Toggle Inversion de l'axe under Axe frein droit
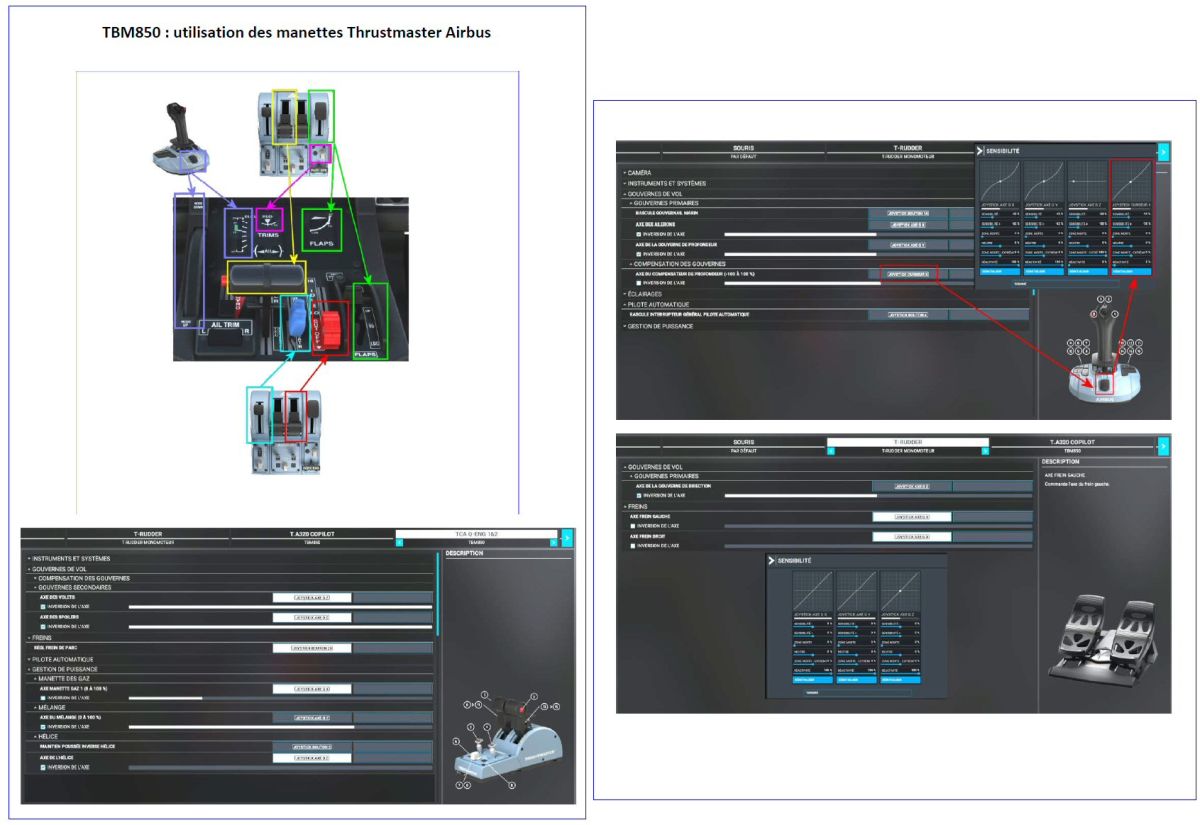The height and width of the screenshot is (825, 1200). (x=633, y=546)
